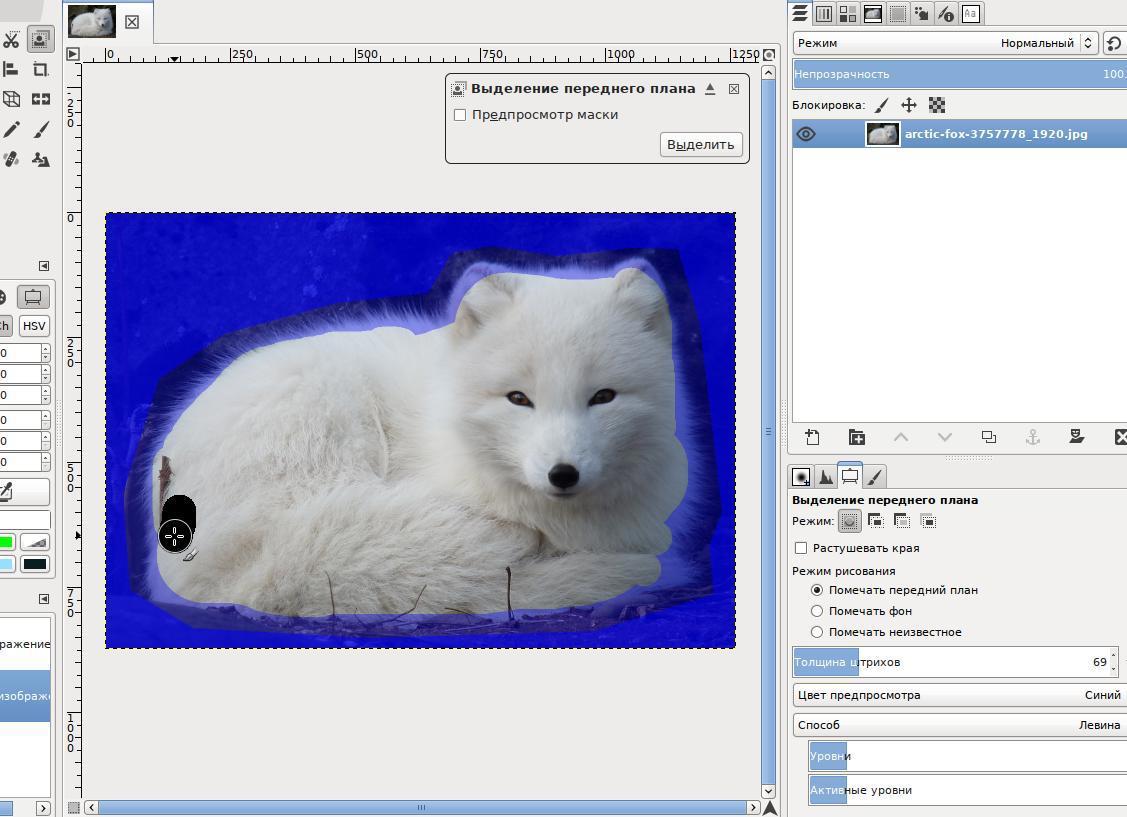The height and width of the screenshot is (817, 1127).
Task: Hide the arctic-fox layer via eye icon
Action: [x=806, y=134]
